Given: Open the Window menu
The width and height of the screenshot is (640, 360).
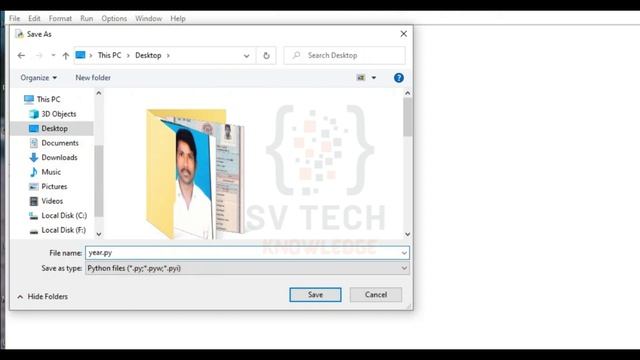Looking at the screenshot, I should click(x=149, y=18).
